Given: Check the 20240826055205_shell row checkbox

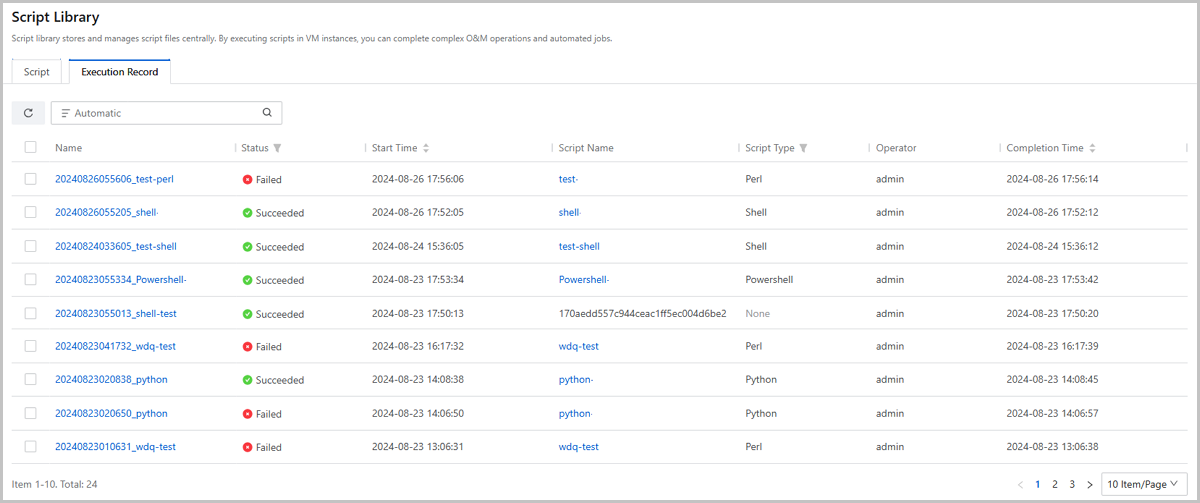Looking at the screenshot, I should 31,212.
